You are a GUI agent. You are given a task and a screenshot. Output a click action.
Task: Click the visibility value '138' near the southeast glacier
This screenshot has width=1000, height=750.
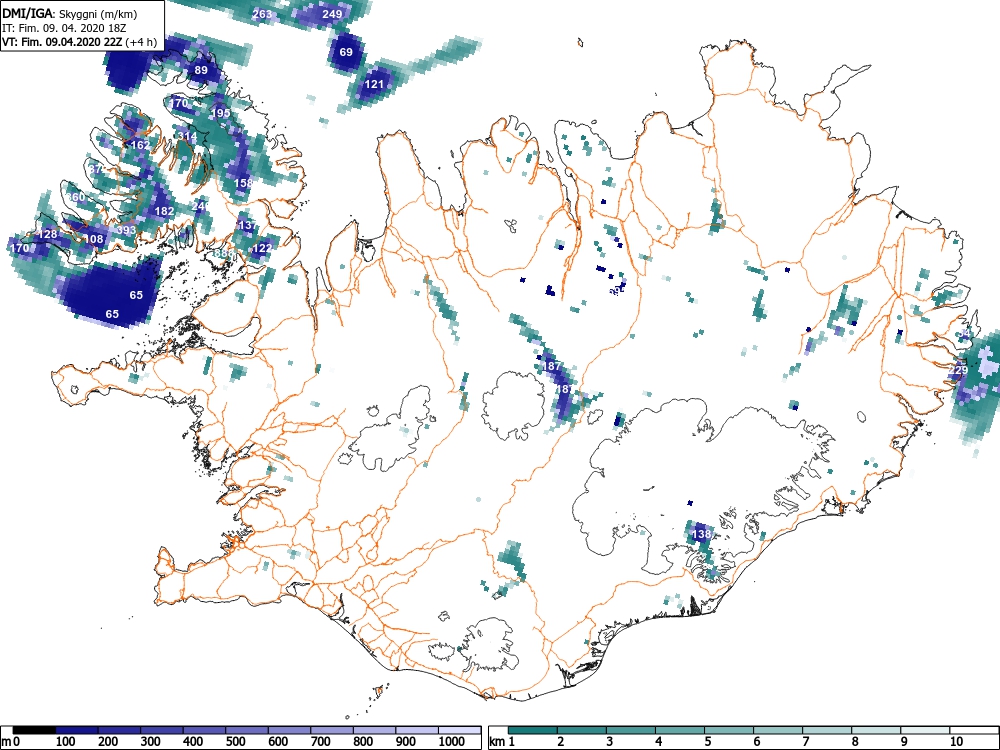click(x=701, y=534)
